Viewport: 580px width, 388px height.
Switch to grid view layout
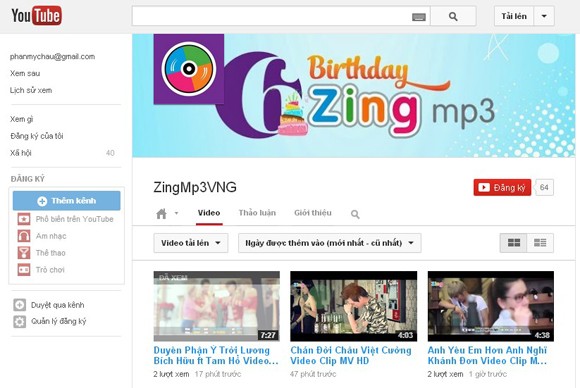tap(513, 243)
